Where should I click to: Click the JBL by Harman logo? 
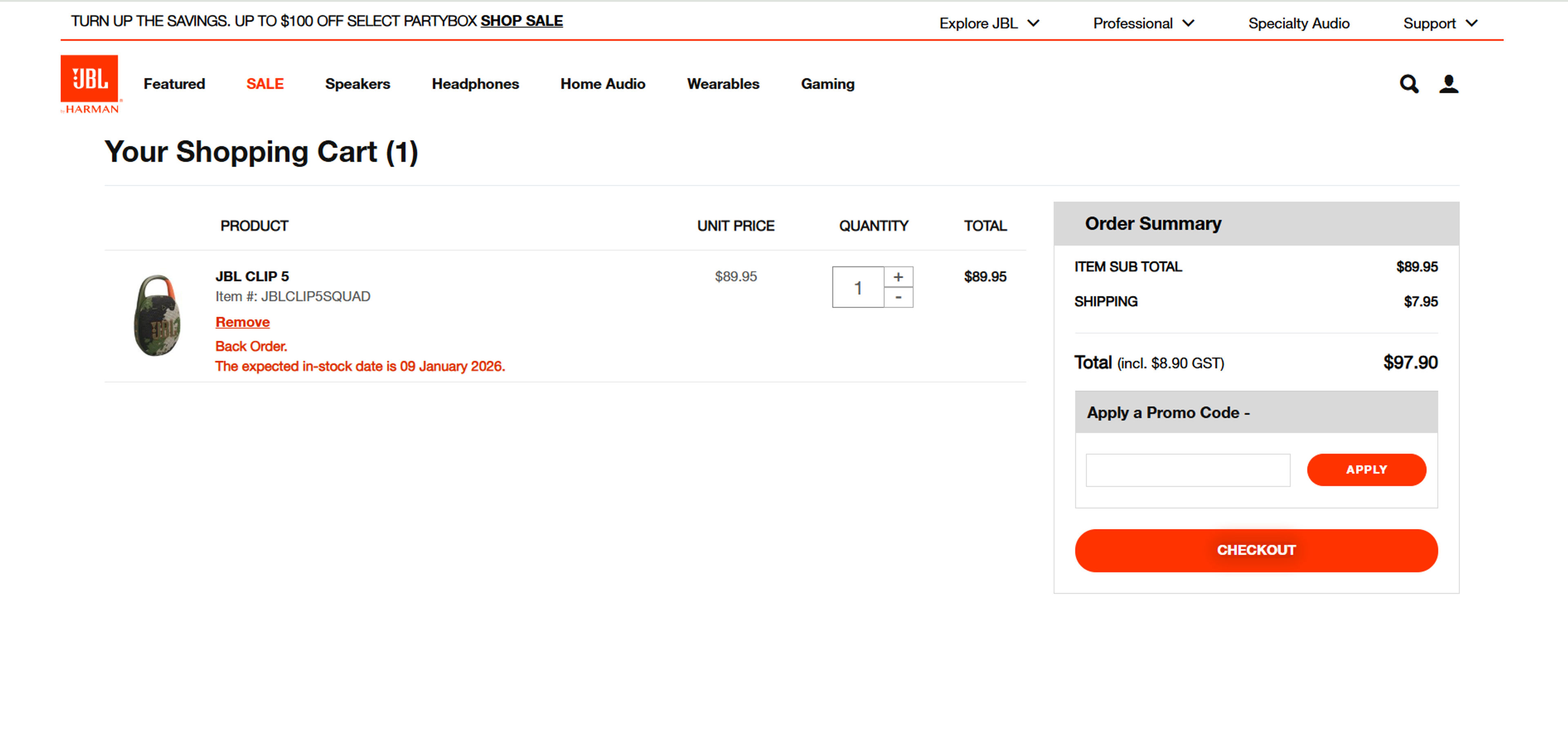(90, 84)
